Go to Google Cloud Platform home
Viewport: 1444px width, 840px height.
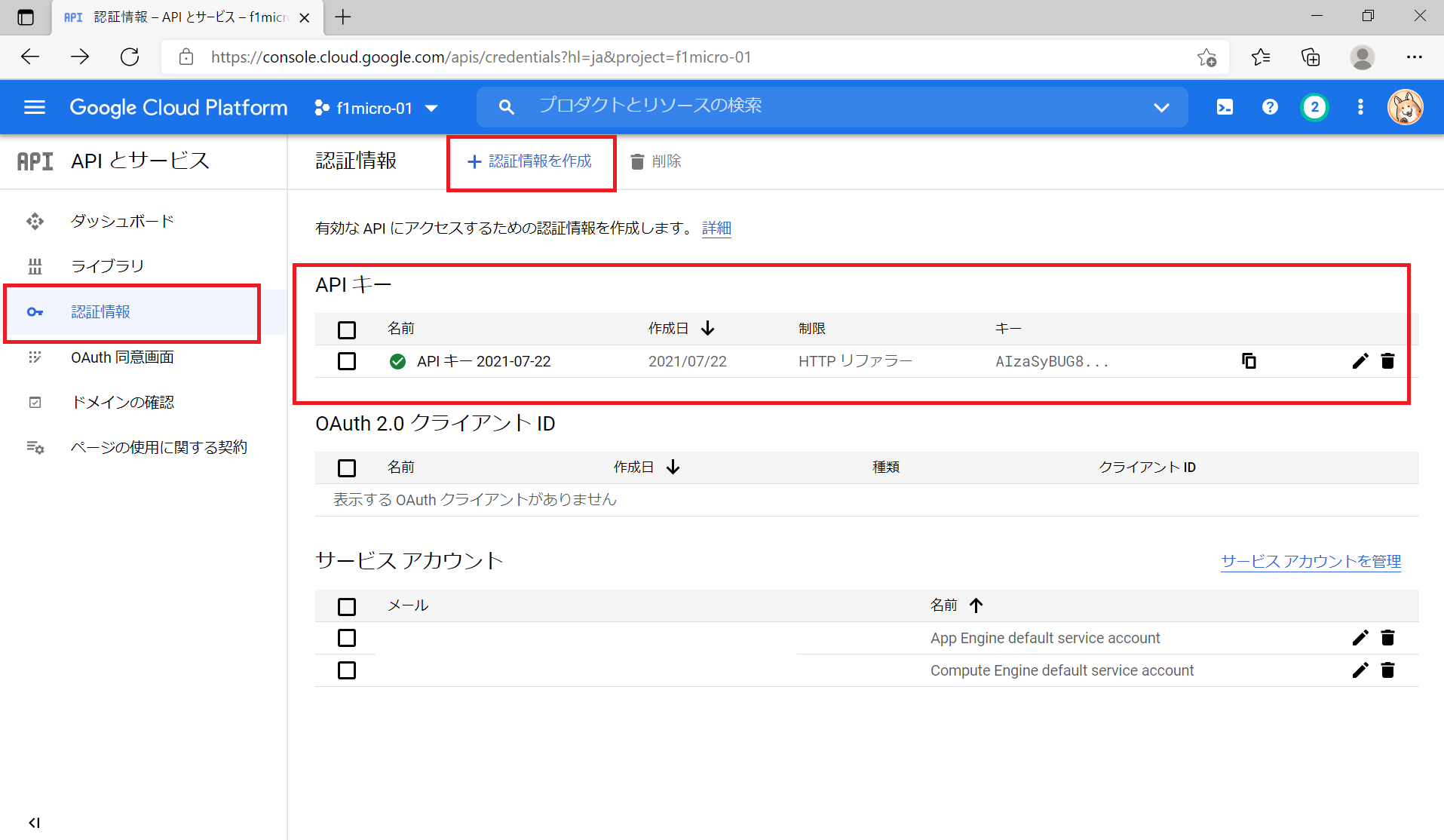coord(179,107)
